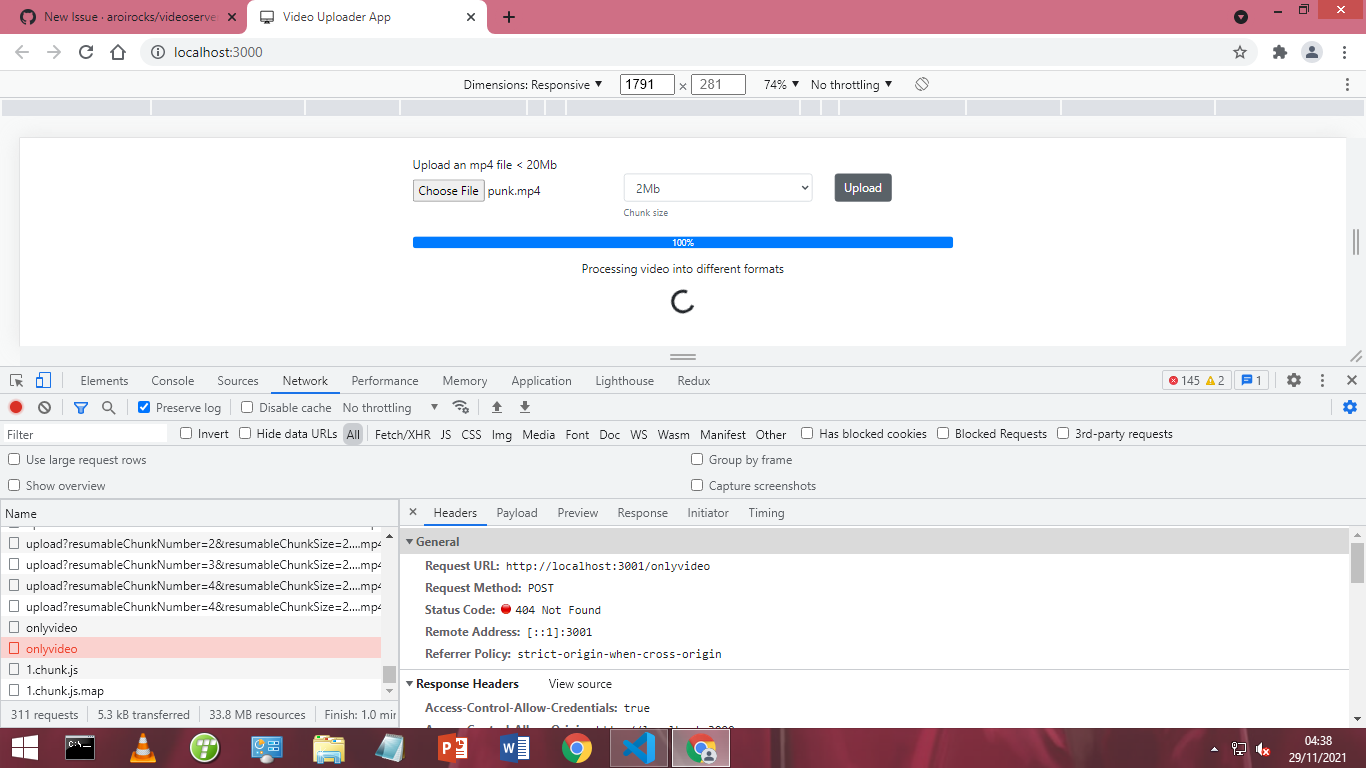
Task: Open device toolbar No throttling dropdown
Action: (852, 85)
